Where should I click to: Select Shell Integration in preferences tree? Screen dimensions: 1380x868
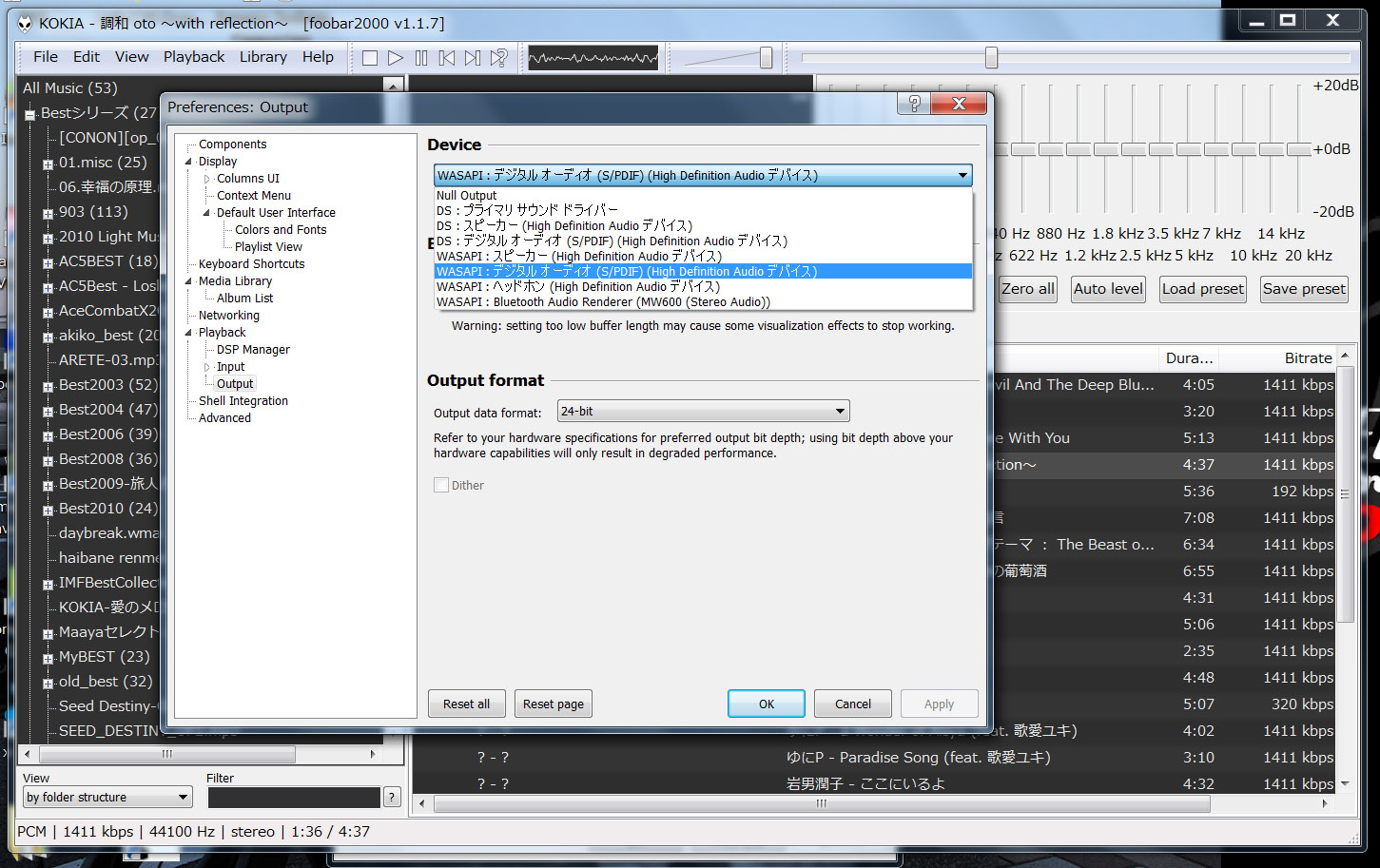pos(243,401)
